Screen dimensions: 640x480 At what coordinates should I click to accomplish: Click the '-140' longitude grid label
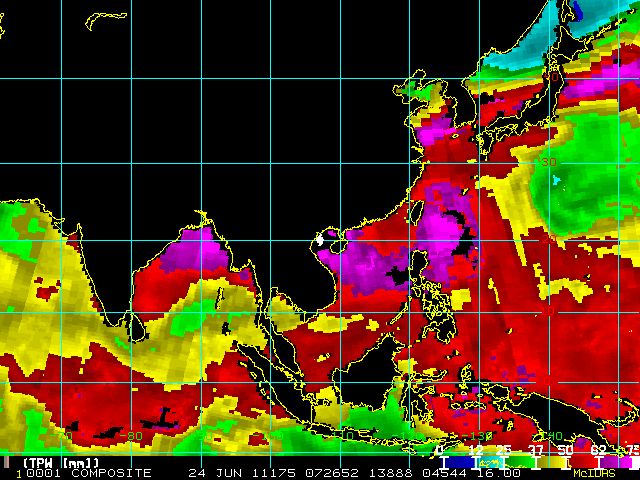pos(549,436)
